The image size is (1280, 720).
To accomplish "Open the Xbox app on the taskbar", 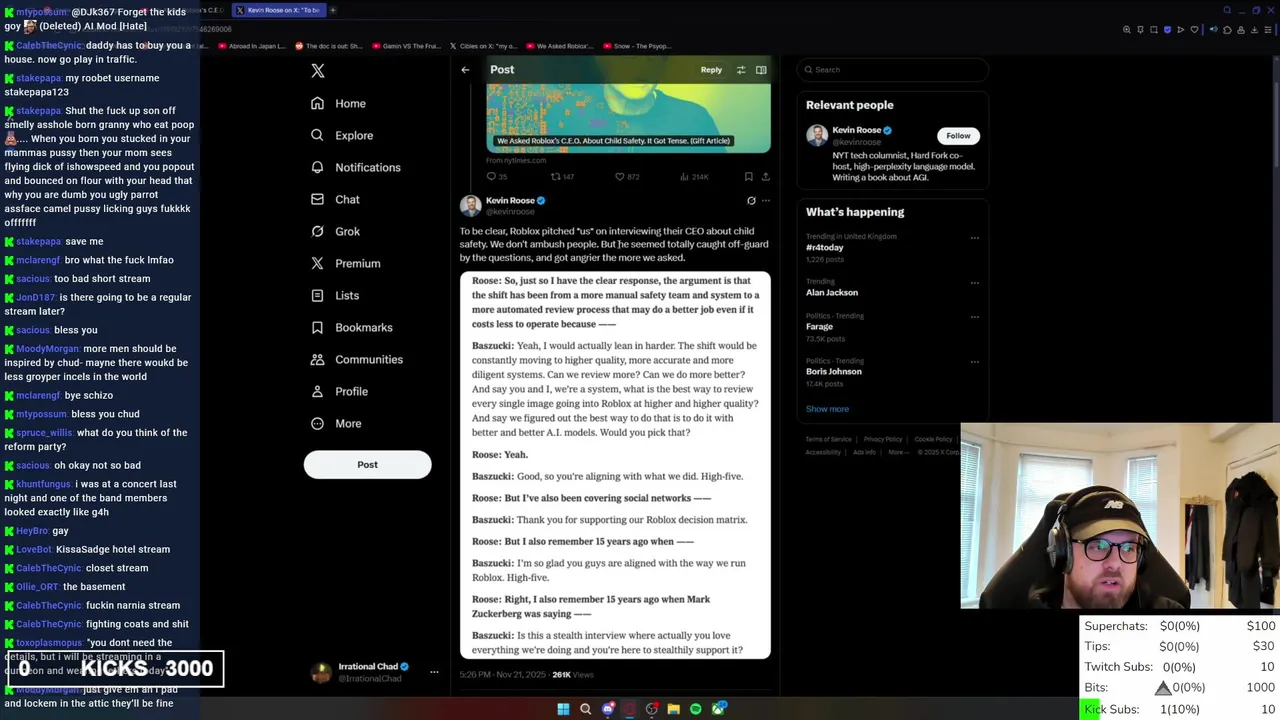I will 718,709.
